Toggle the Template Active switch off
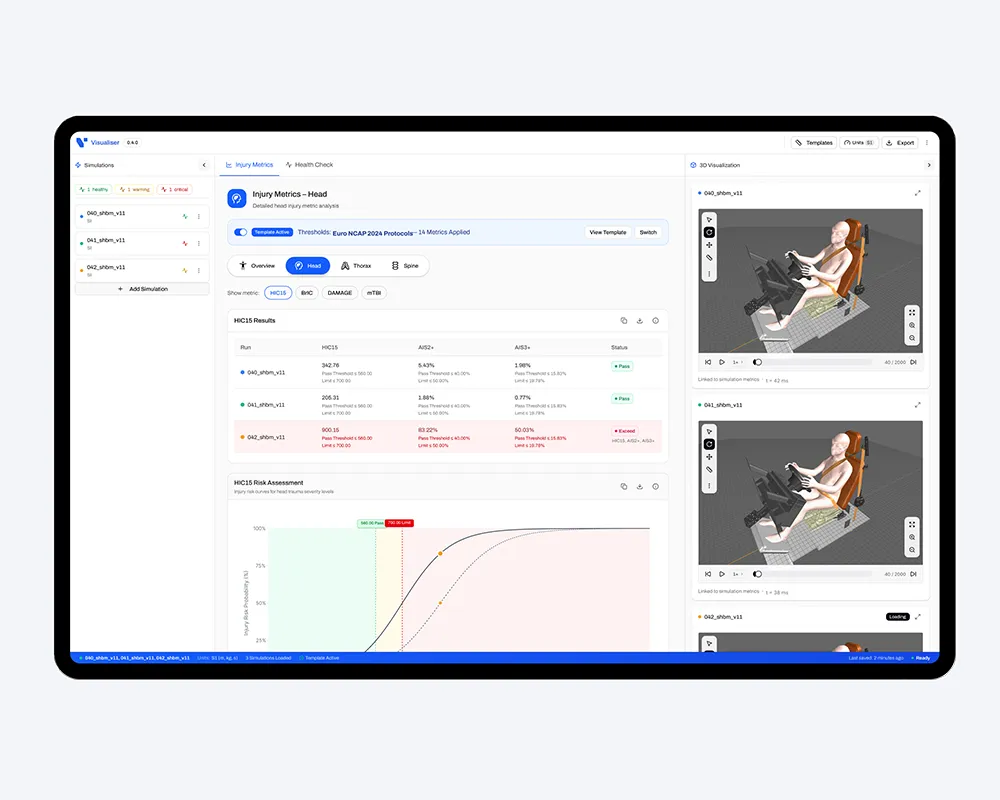The height and width of the screenshot is (800, 1000). click(x=240, y=232)
